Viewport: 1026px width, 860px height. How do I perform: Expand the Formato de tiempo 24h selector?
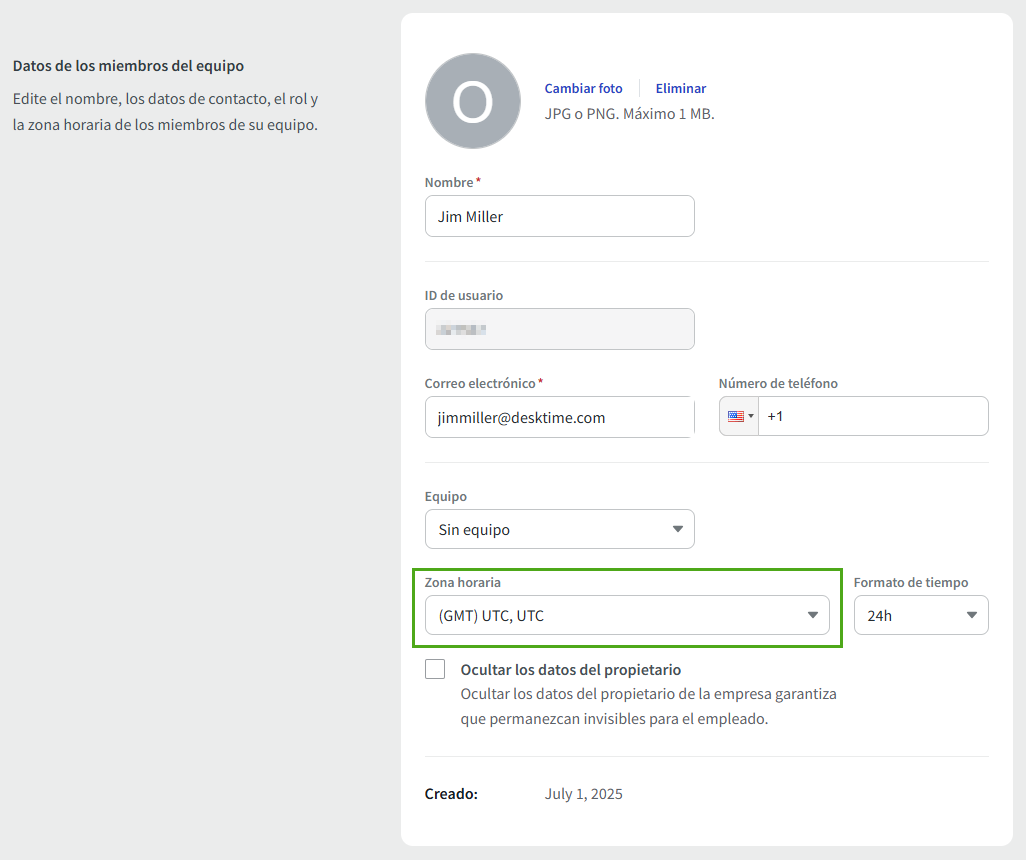(920, 615)
